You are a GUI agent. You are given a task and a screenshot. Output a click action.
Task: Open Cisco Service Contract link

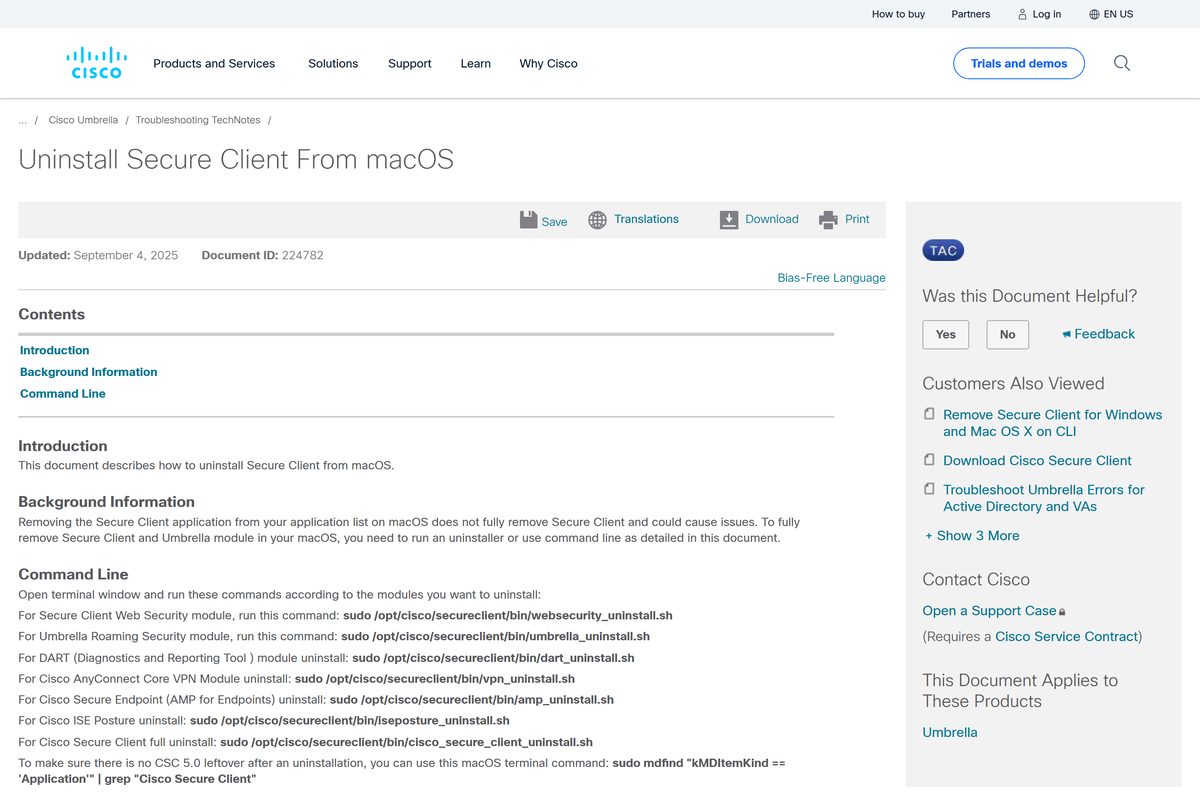(x=1067, y=636)
